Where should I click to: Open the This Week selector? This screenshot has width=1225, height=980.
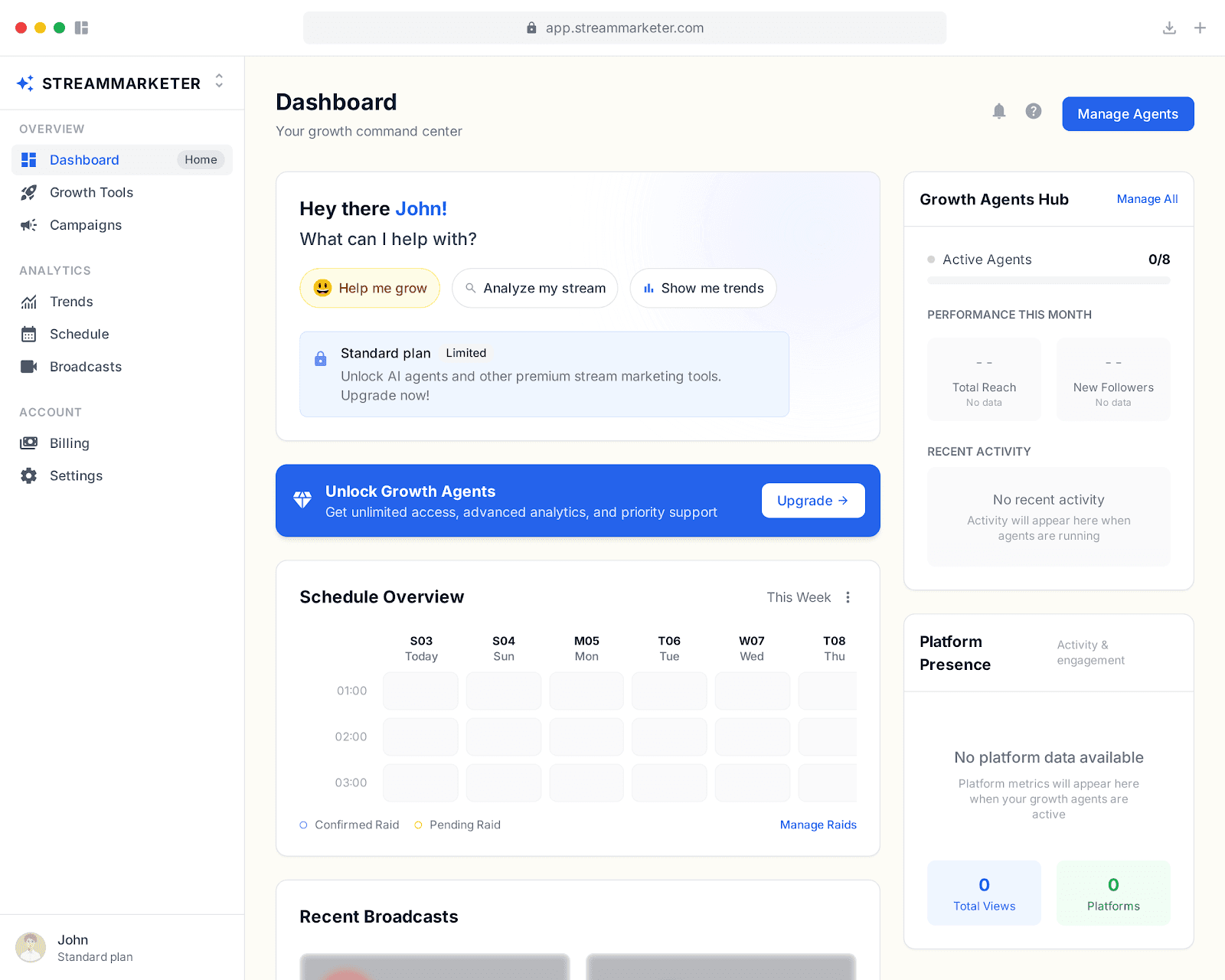tap(798, 597)
